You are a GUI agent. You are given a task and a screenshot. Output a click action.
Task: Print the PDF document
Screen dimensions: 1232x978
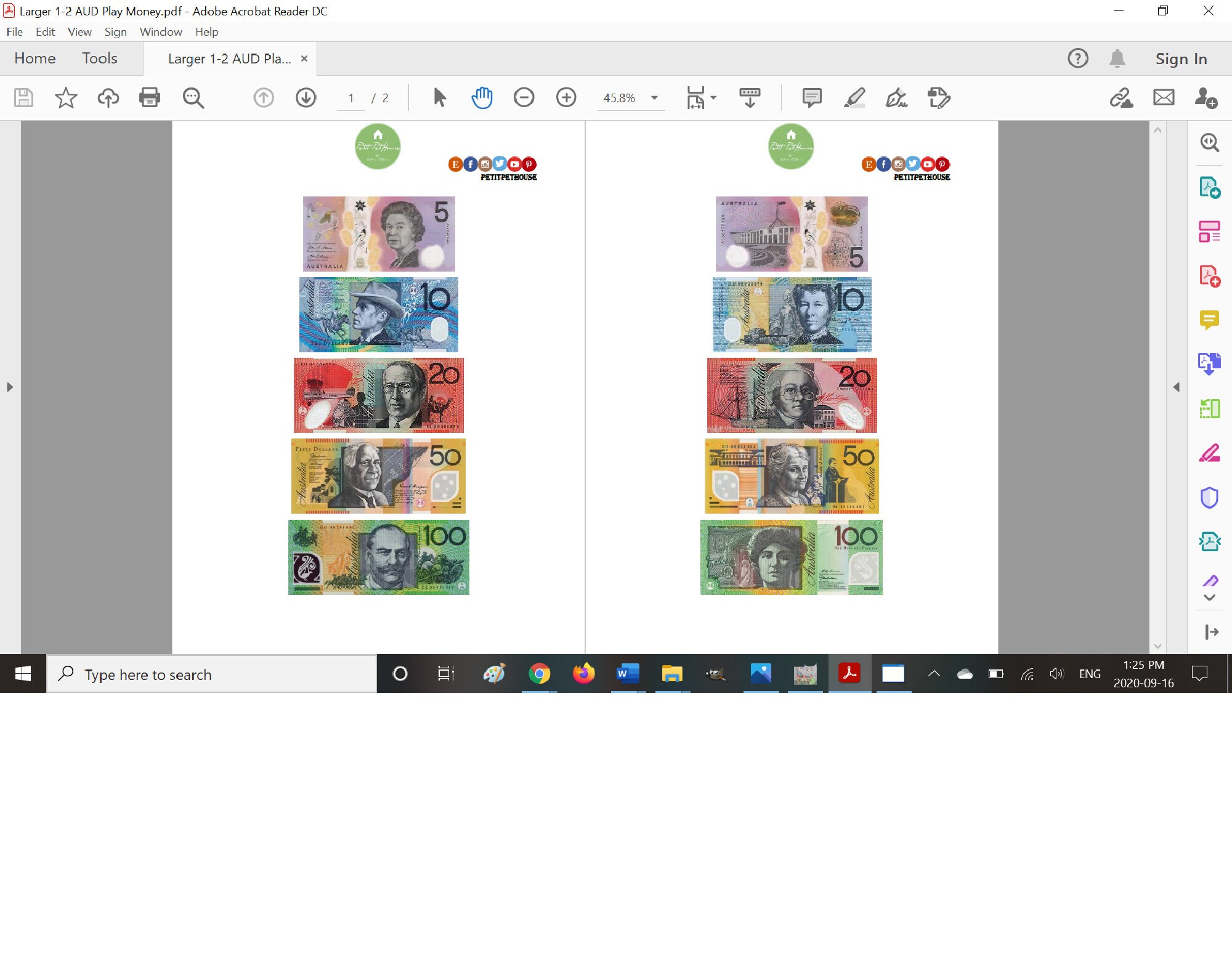150,97
